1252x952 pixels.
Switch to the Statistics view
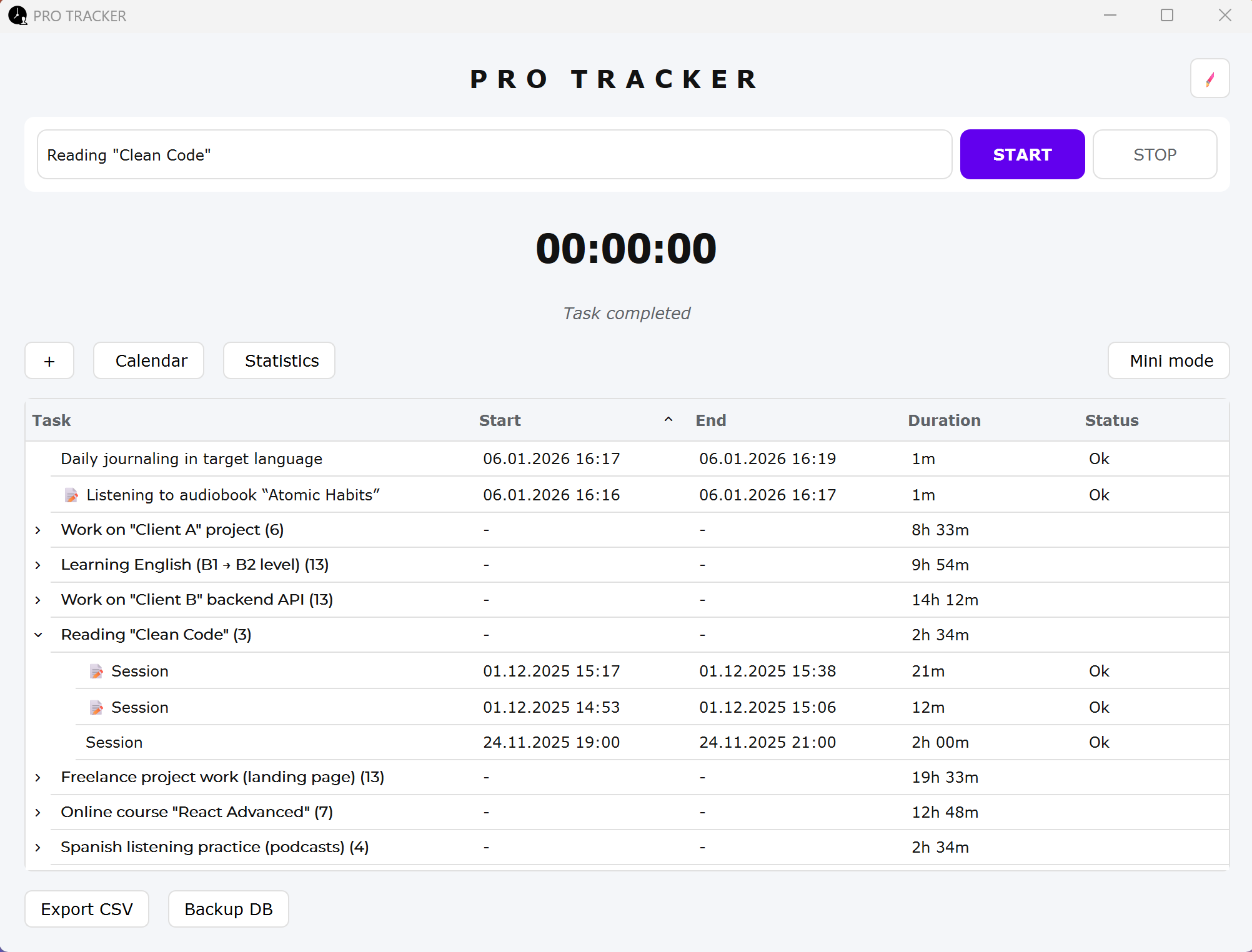(x=279, y=360)
